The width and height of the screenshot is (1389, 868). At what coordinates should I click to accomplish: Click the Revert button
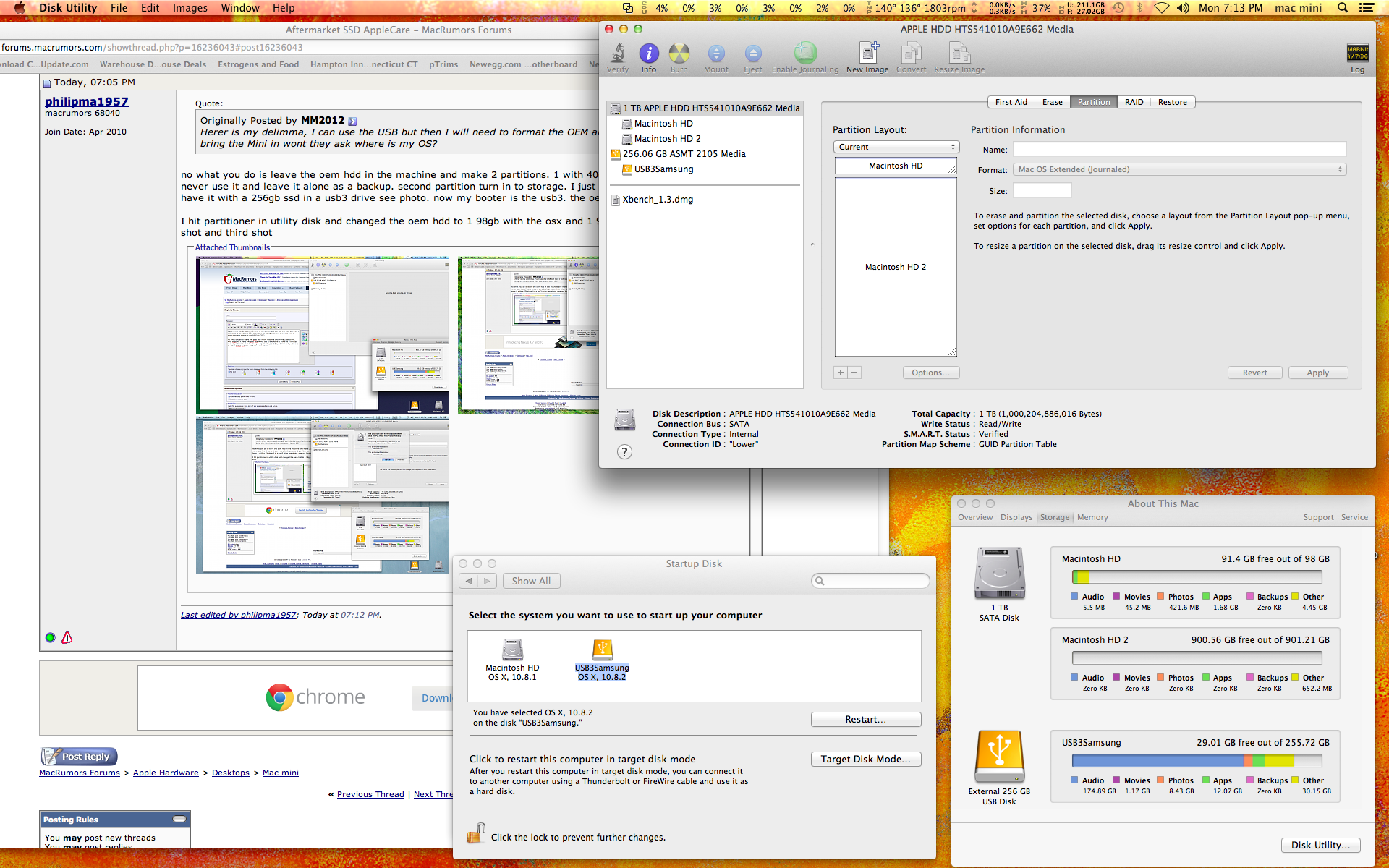point(1254,373)
